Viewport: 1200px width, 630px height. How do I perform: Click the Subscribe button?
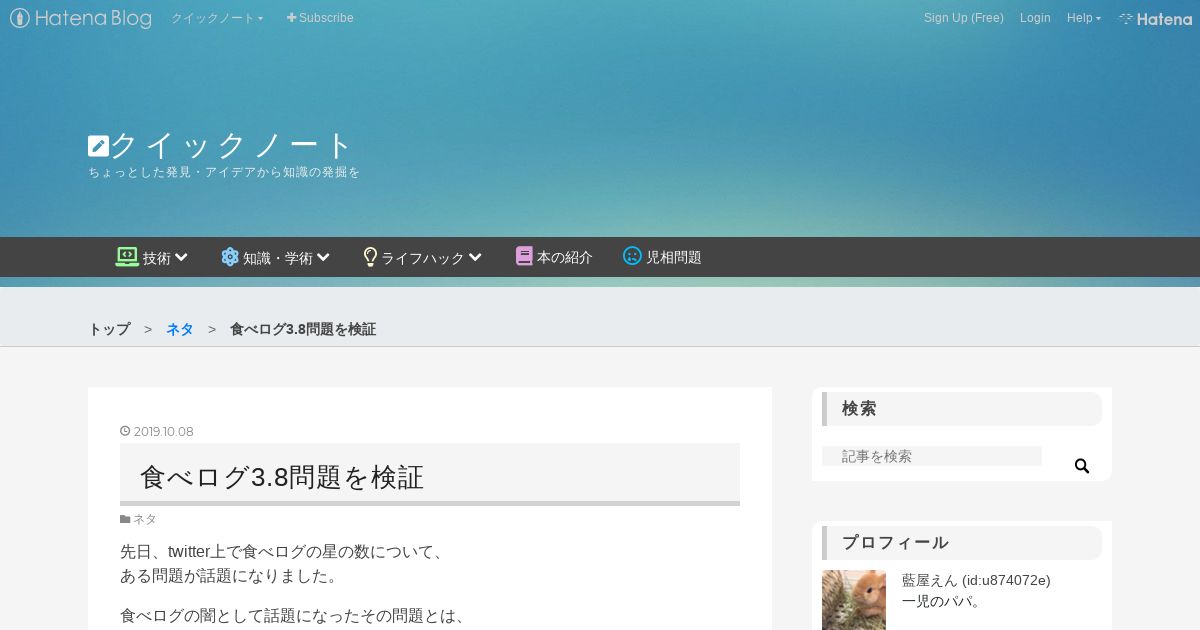point(320,18)
